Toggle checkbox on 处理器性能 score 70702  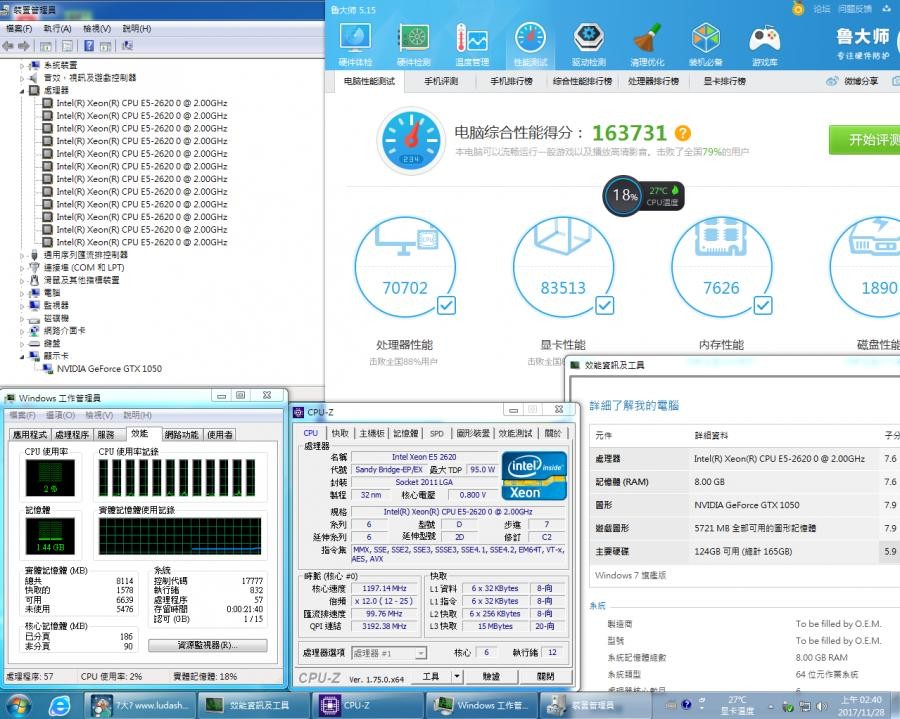(447, 305)
